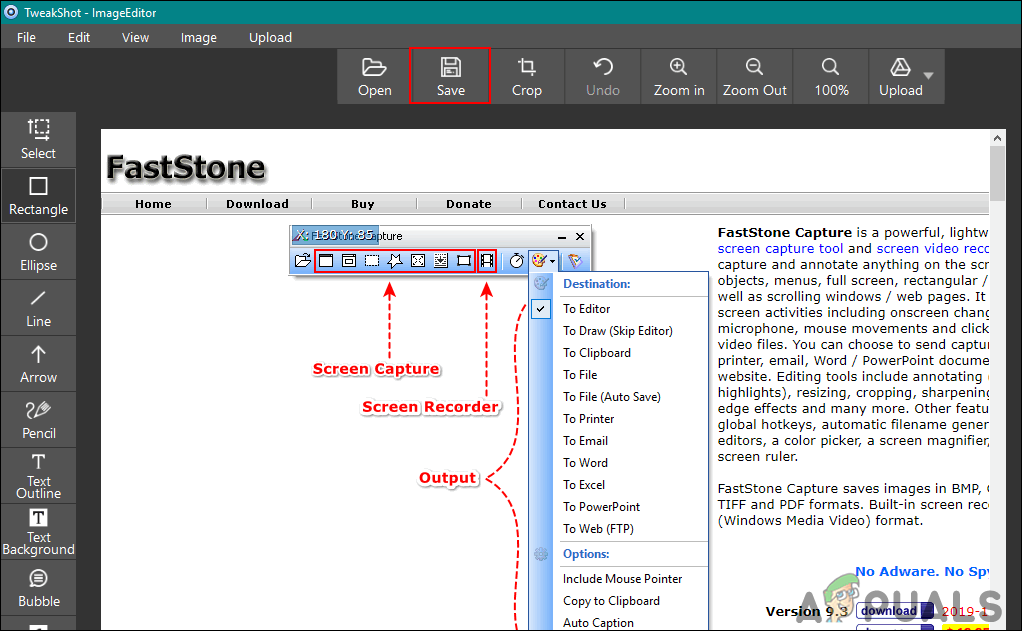Click the download button near Version 9.3
This screenshot has width=1022, height=631.
[x=896, y=611]
